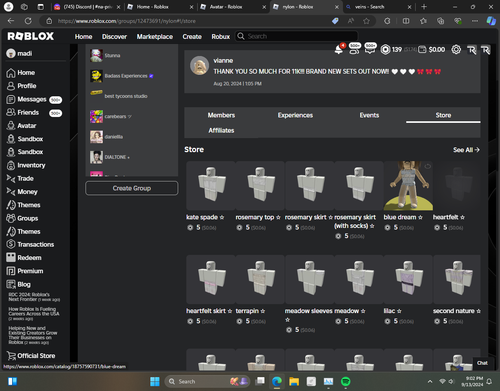Refresh the browser page
500x391 pixels.
coord(28,21)
